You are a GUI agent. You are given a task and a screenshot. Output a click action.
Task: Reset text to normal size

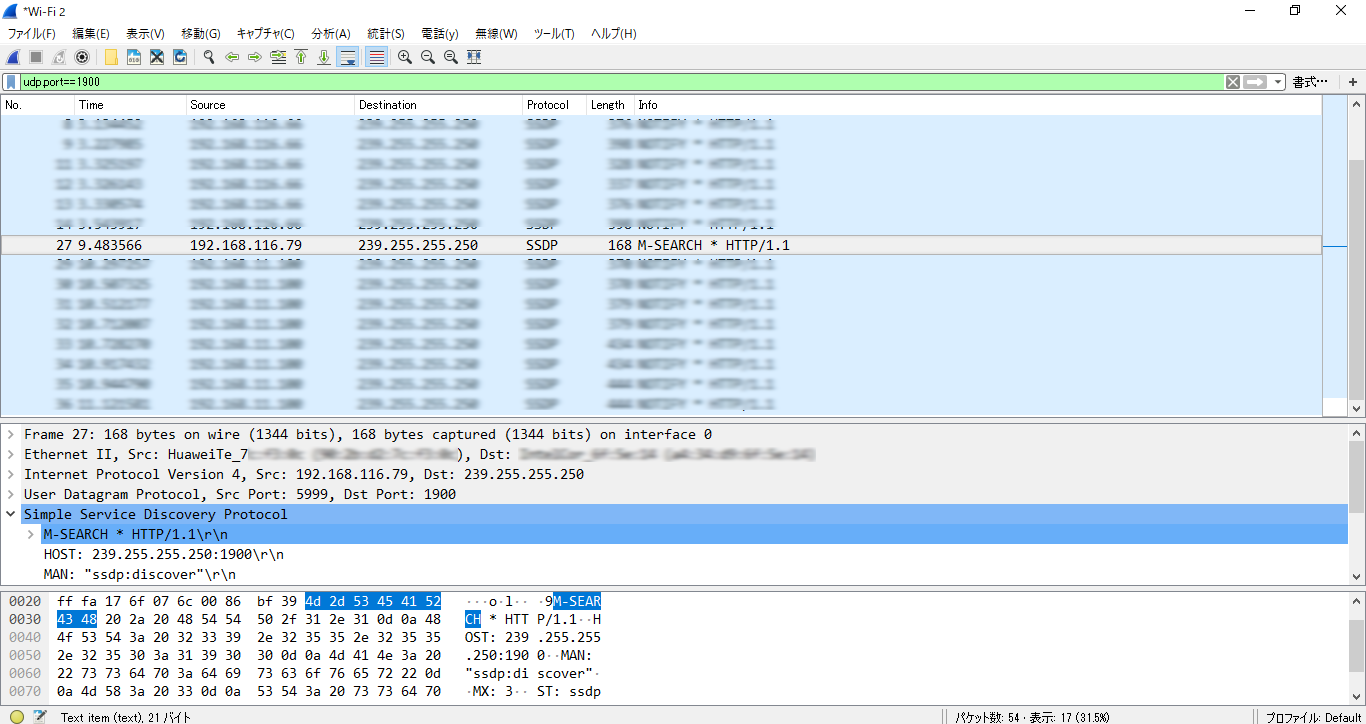coord(451,57)
